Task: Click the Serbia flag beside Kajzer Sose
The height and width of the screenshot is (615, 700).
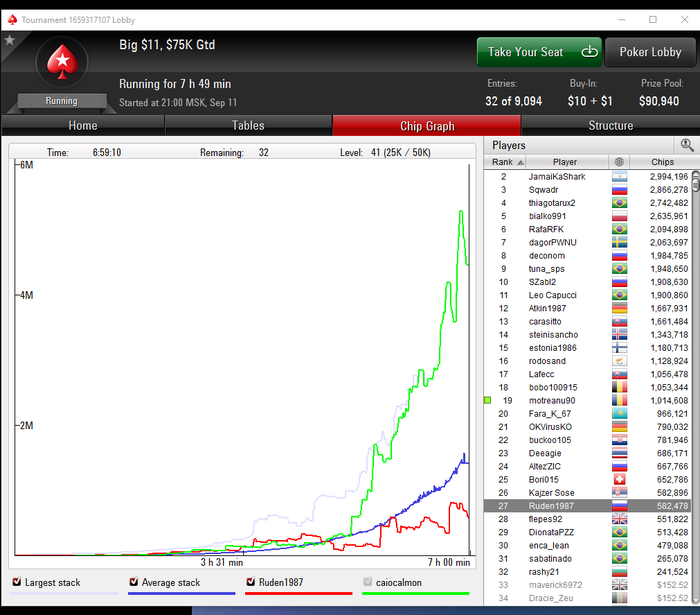Action: (x=619, y=493)
